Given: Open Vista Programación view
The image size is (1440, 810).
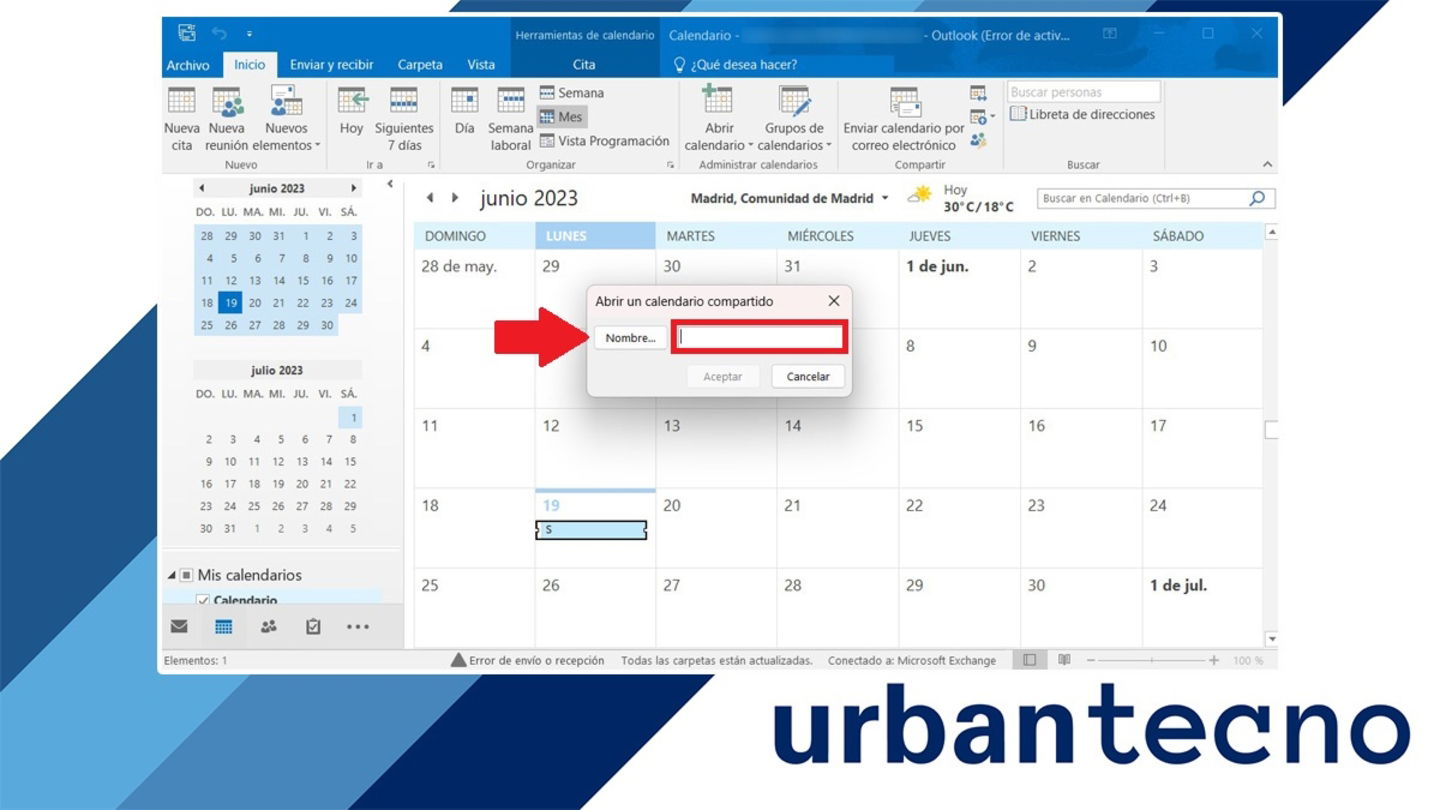Looking at the screenshot, I should pyautogui.click(x=604, y=141).
